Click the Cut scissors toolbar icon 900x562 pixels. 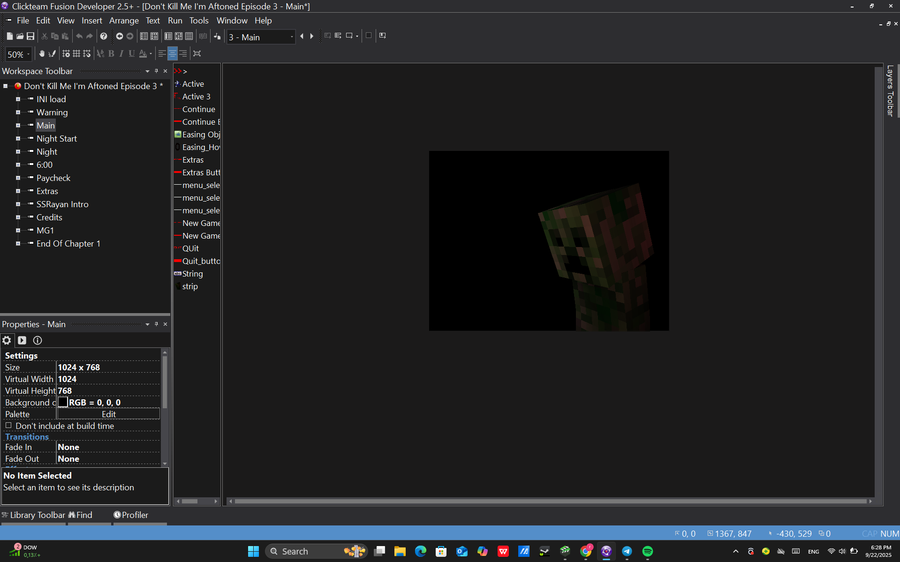tap(45, 36)
